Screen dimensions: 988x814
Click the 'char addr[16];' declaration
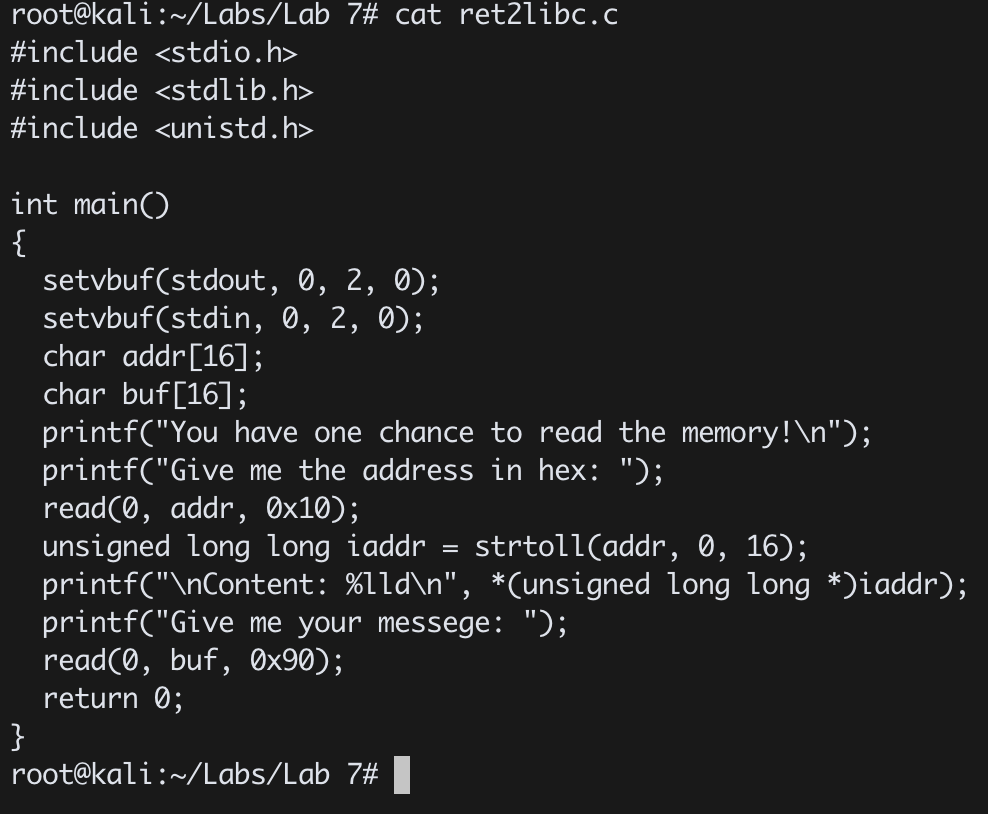coord(153,357)
